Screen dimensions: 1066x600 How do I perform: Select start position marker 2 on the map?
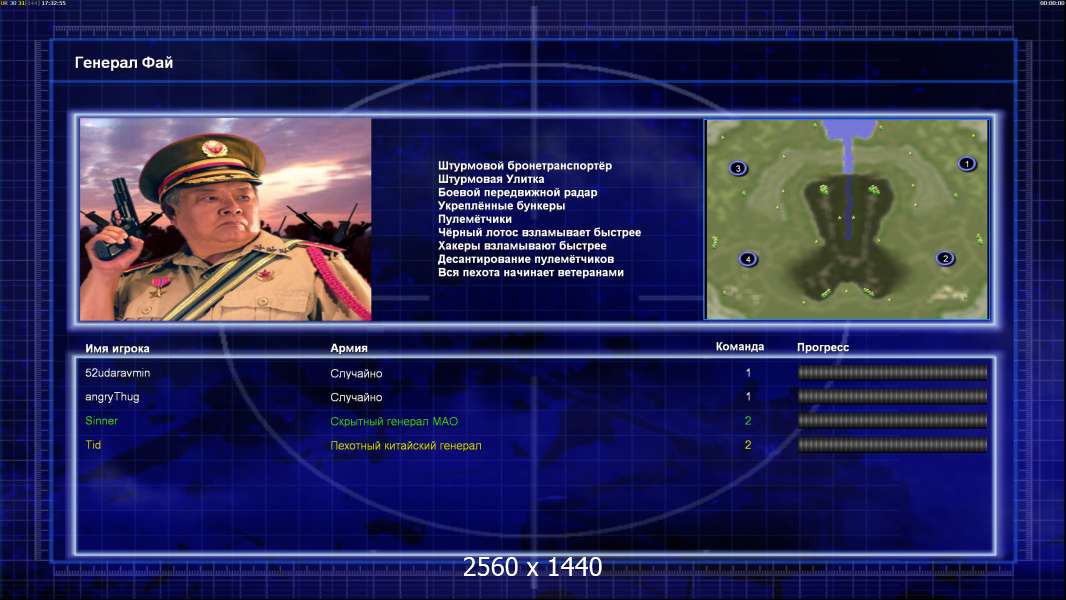click(945, 258)
